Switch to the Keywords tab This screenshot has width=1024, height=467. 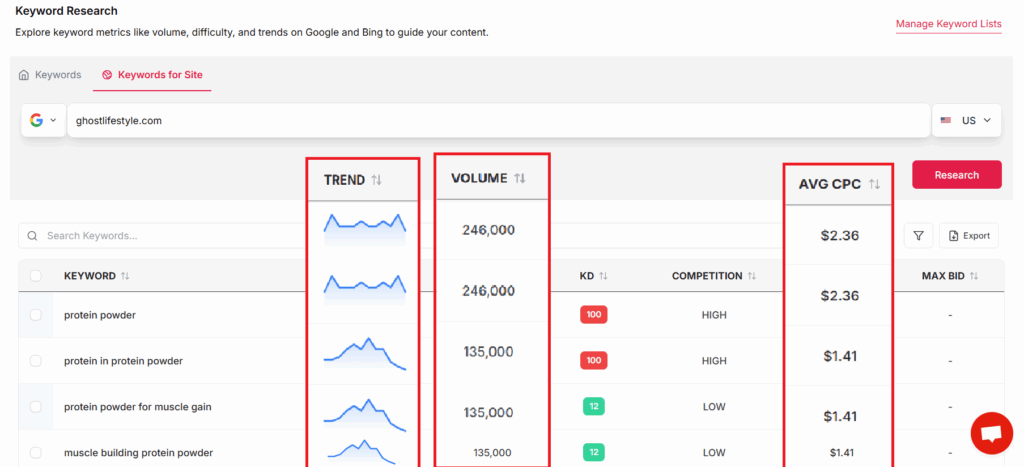coord(50,74)
